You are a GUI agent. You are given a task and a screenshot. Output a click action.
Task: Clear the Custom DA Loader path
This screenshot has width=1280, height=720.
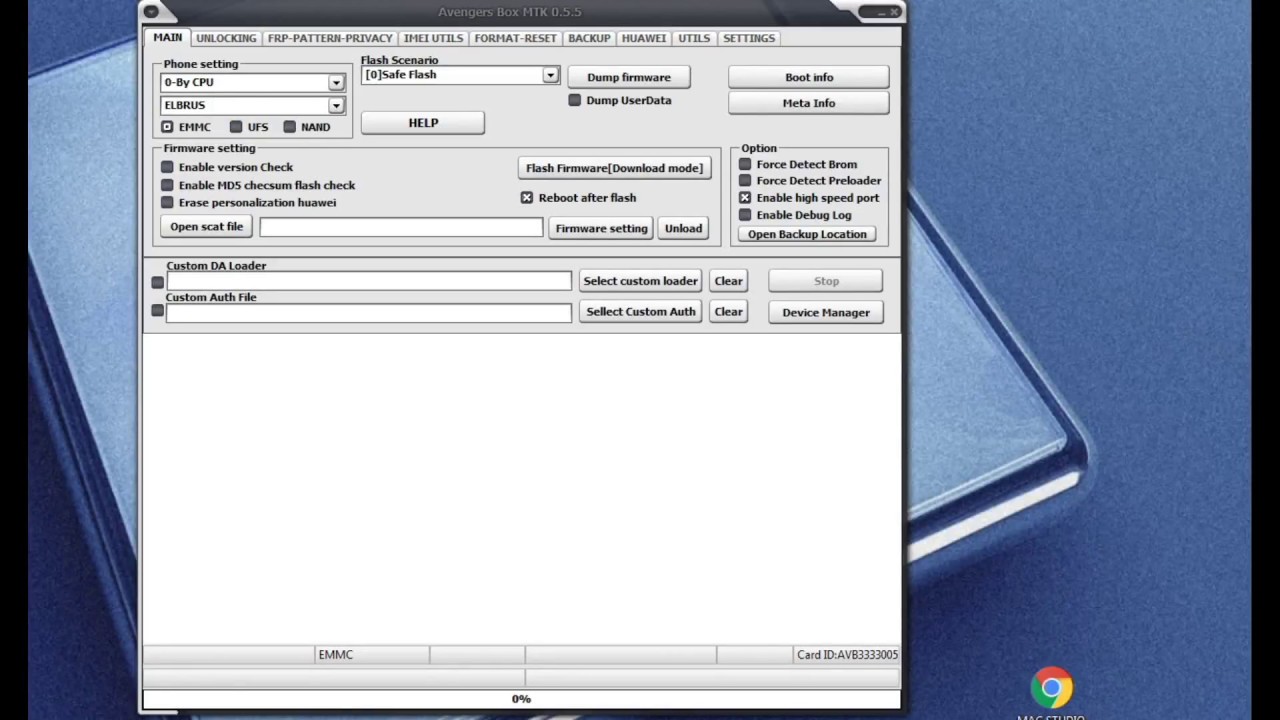(729, 281)
